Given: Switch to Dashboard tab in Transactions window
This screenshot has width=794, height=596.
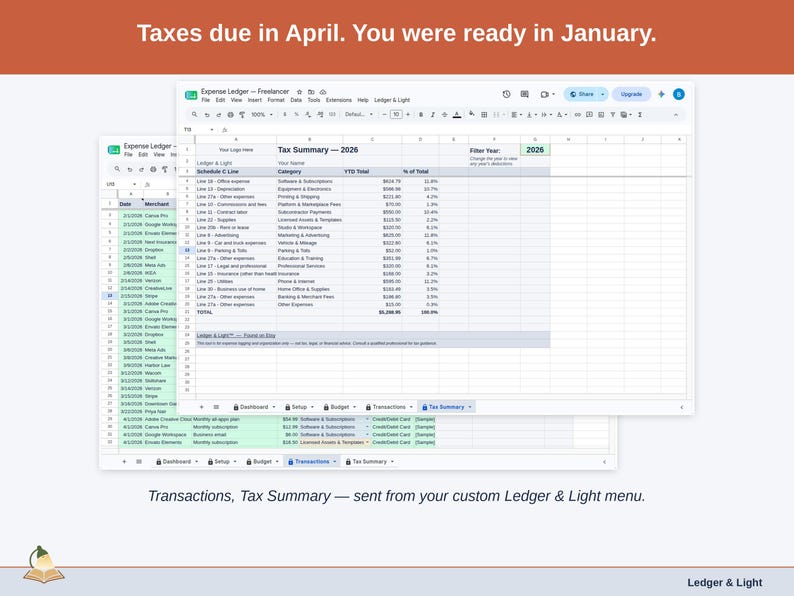Looking at the screenshot, I should 176,462.
